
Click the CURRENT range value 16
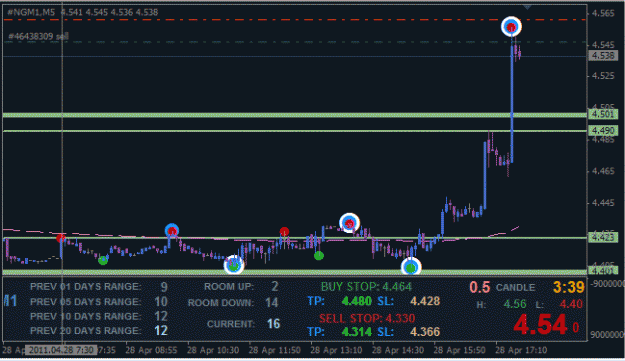[x=273, y=324]
